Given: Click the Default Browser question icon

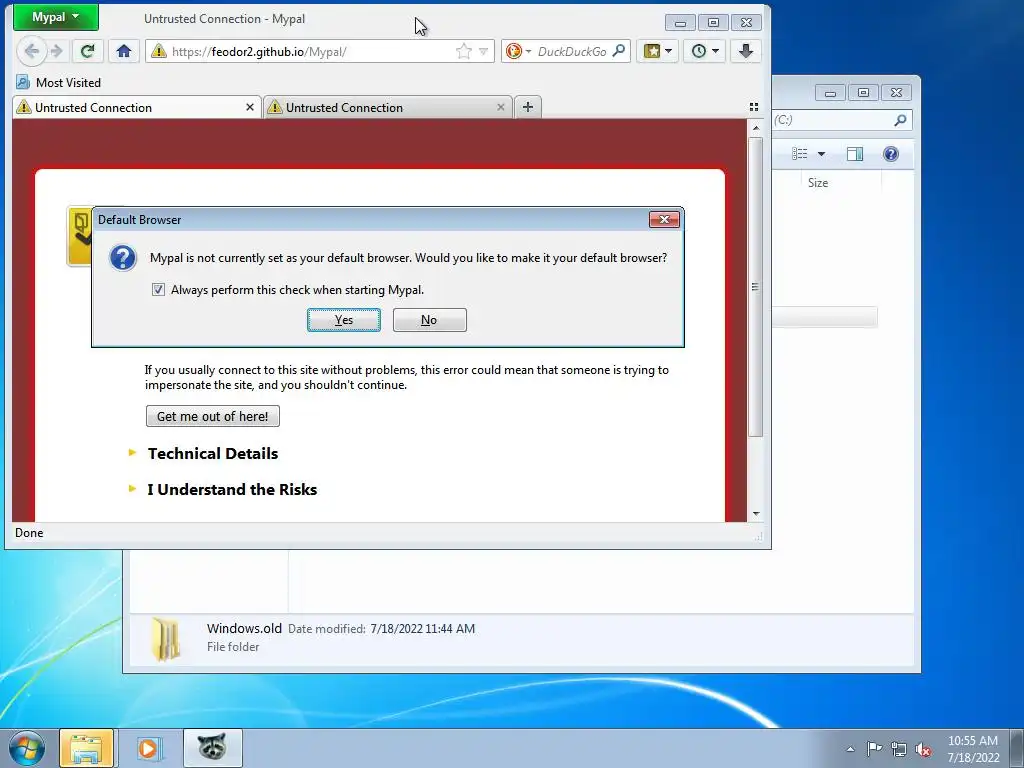Looking at the screenshot, I should coord(123,258).
